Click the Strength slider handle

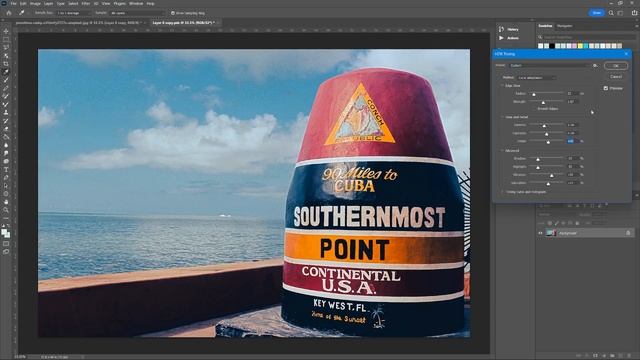[543, 102]
